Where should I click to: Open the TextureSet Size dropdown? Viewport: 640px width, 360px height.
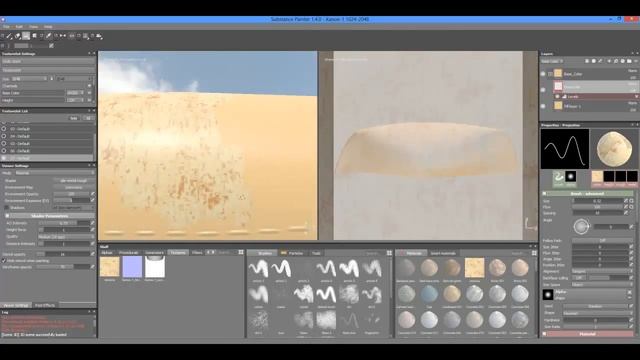pos(29,78)
